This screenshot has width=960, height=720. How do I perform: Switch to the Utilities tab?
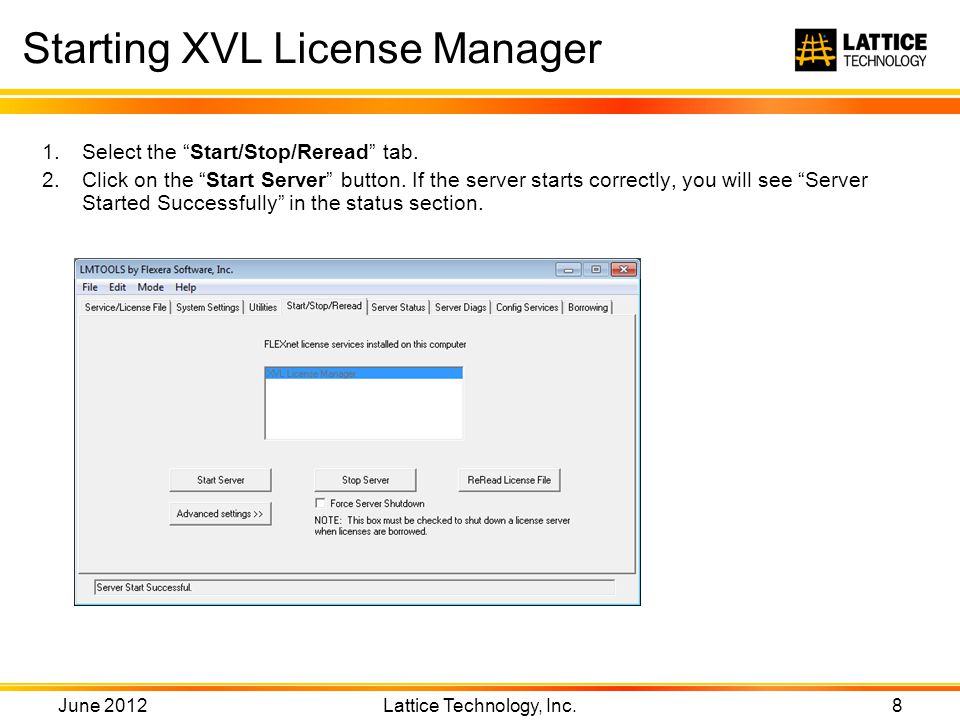point(263,307)
